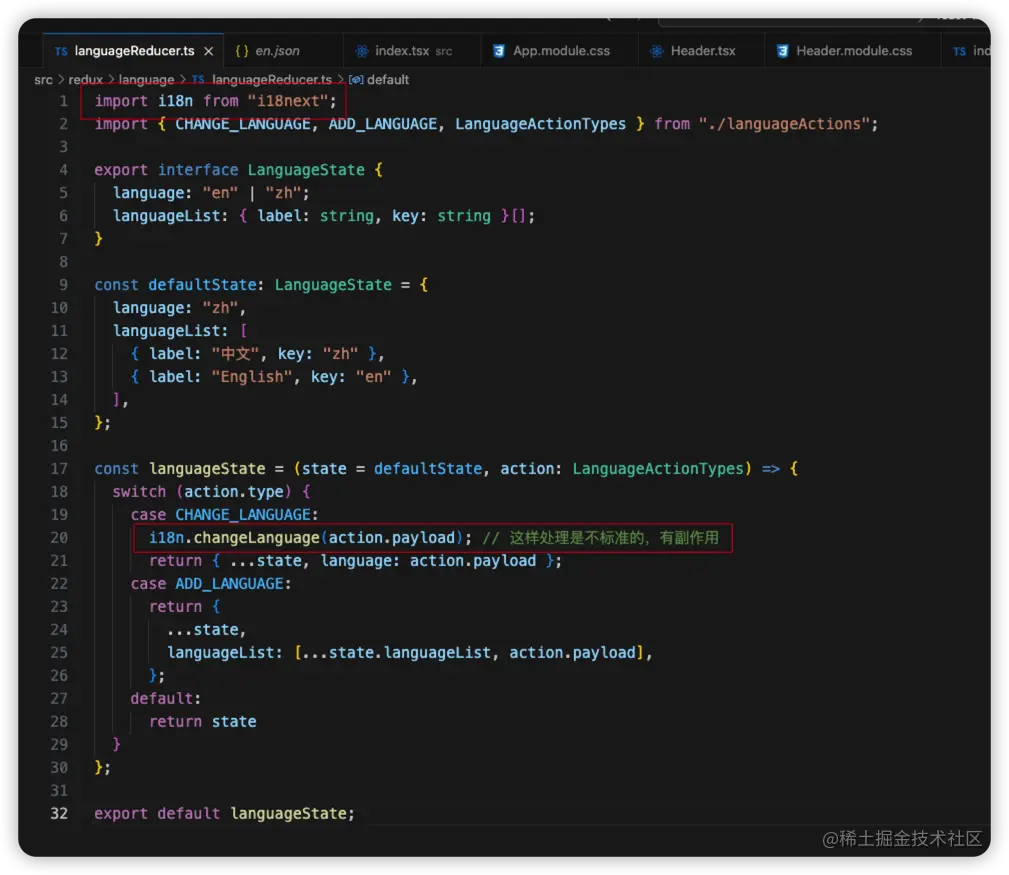Click export default languageState statement
Screen dimensions: 1009x875
point(224,814)
